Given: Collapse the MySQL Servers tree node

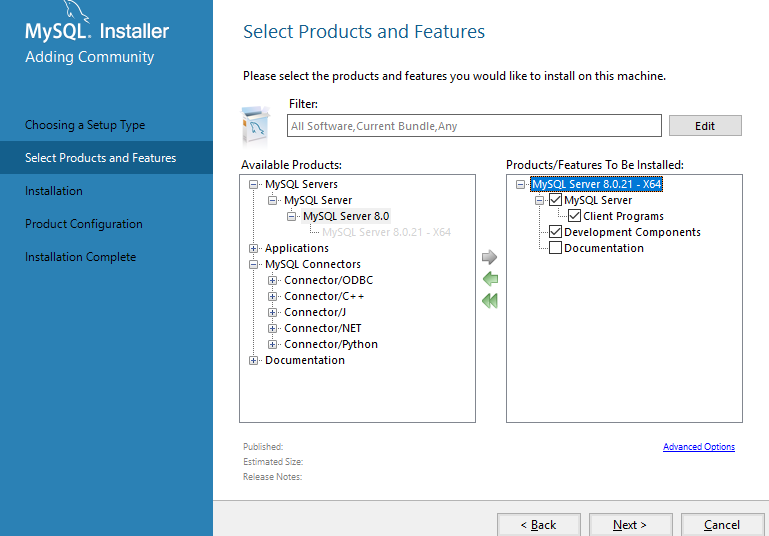Looking at the screenshot, I should coord(253,184).
